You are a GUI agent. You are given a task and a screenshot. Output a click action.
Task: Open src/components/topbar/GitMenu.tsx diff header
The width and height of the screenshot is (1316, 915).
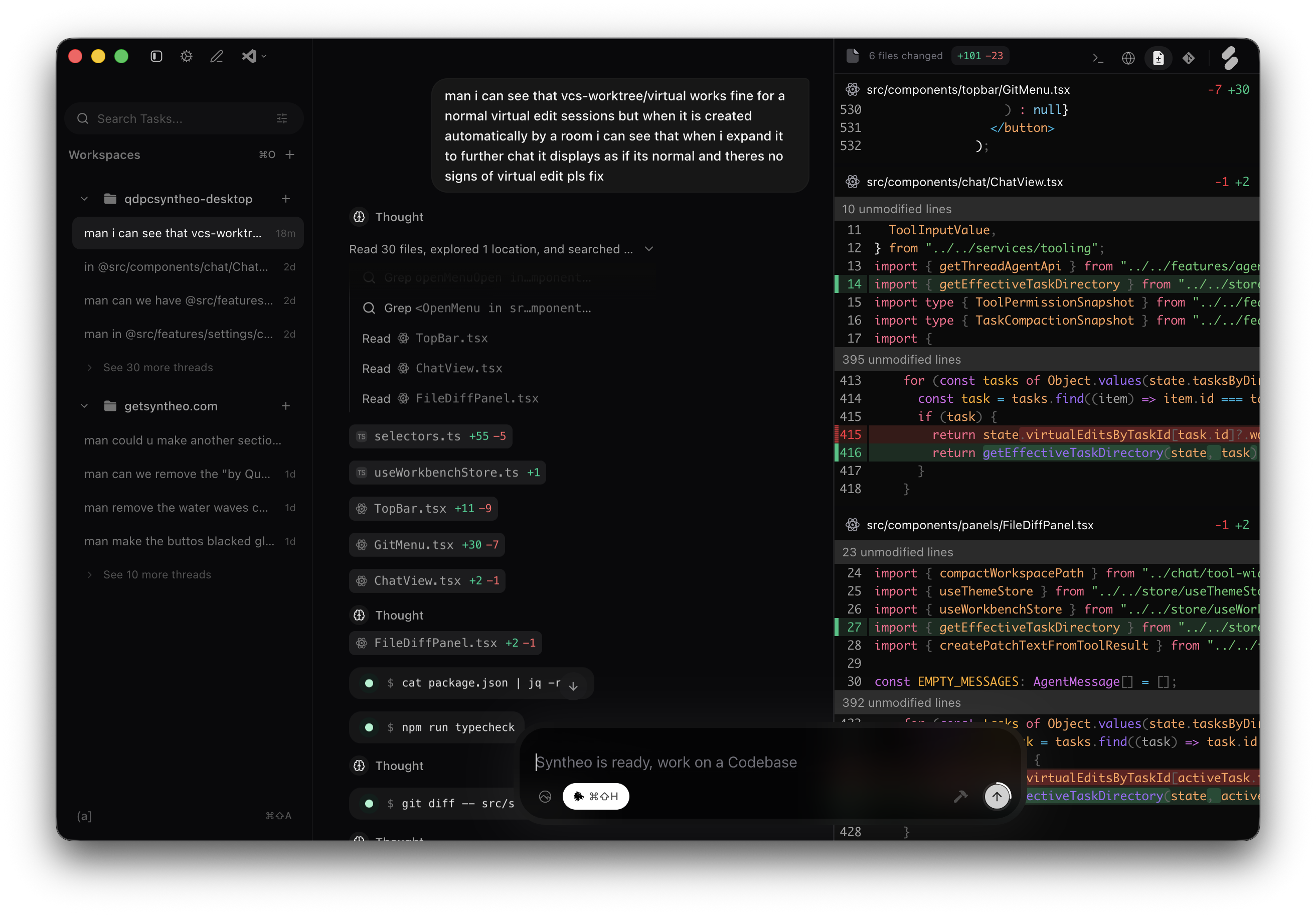1047,89
